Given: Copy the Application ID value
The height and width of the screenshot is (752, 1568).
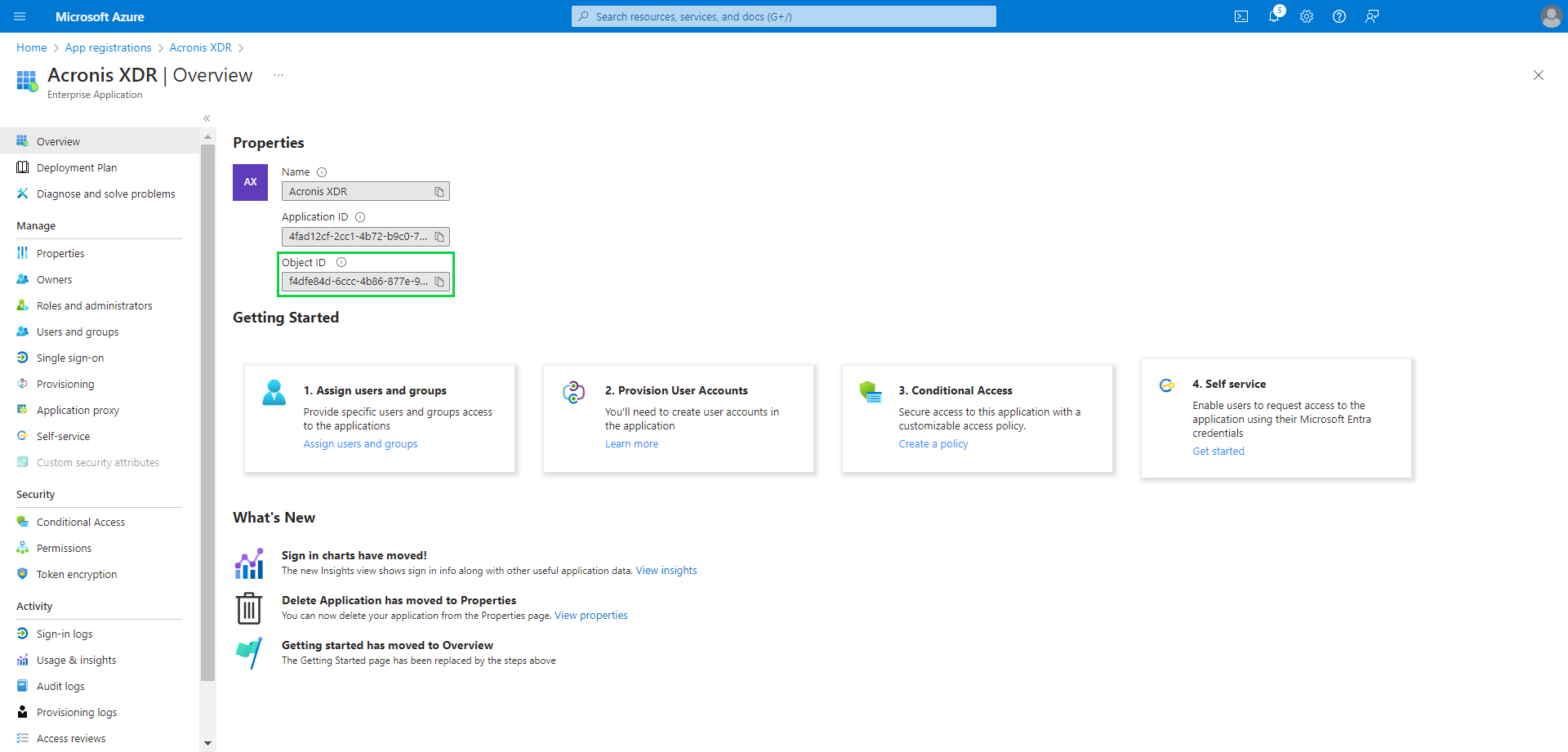Looking at the screenshot, I should [440, 236].
